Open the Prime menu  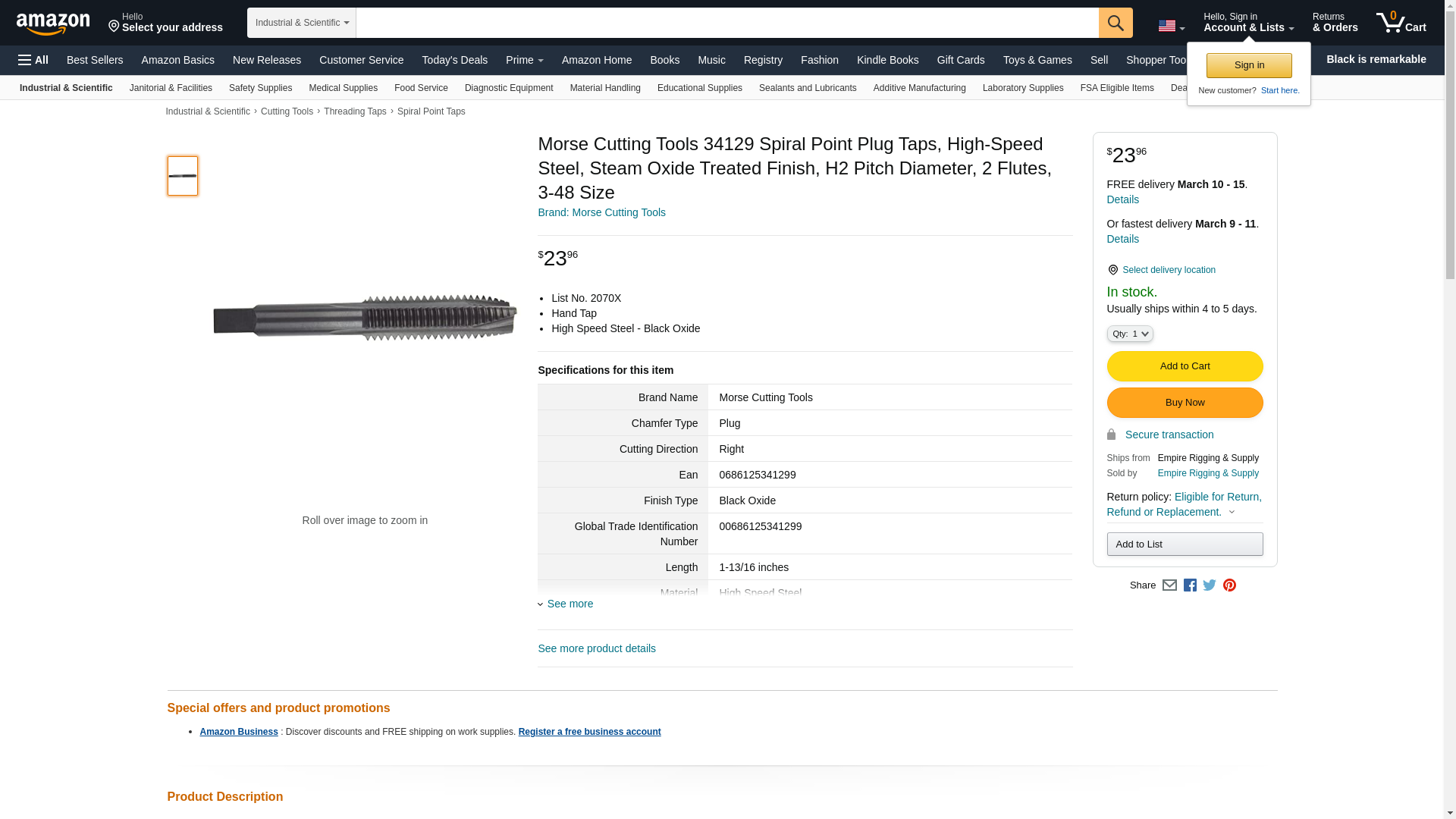click(524, 60)
